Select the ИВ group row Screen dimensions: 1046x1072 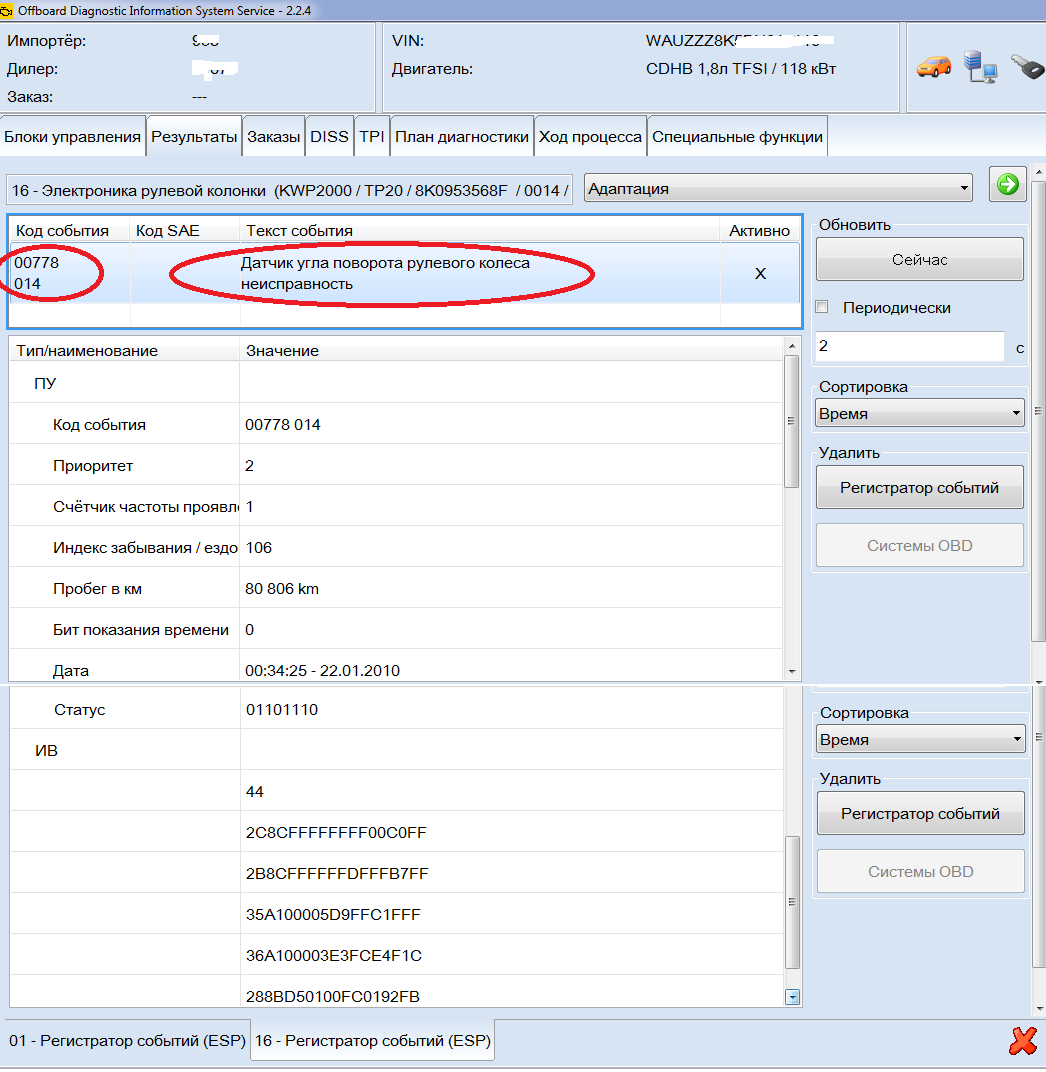click(x=397, y=751)
